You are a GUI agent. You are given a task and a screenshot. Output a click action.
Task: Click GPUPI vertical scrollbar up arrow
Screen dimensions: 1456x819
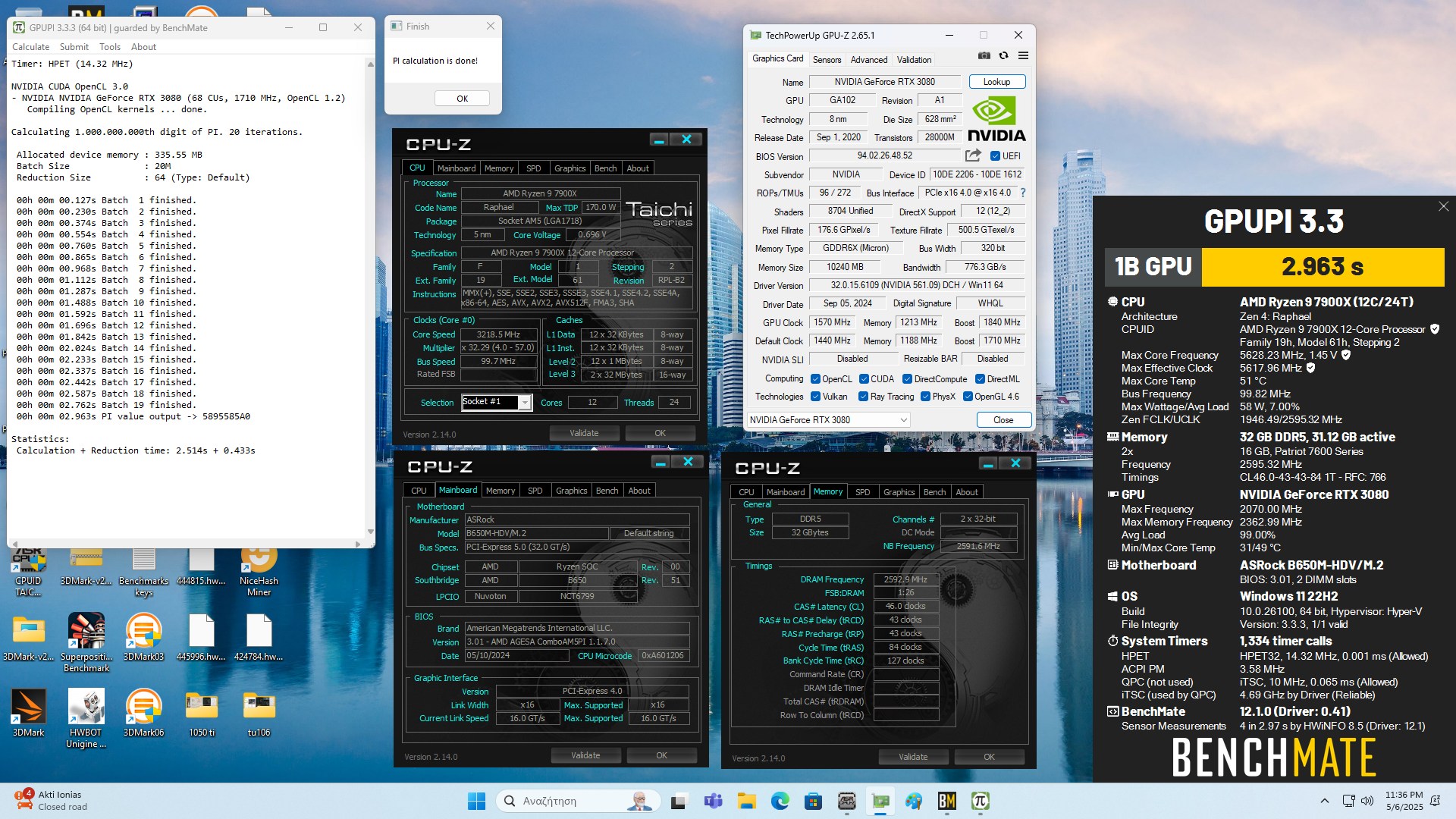370,64
